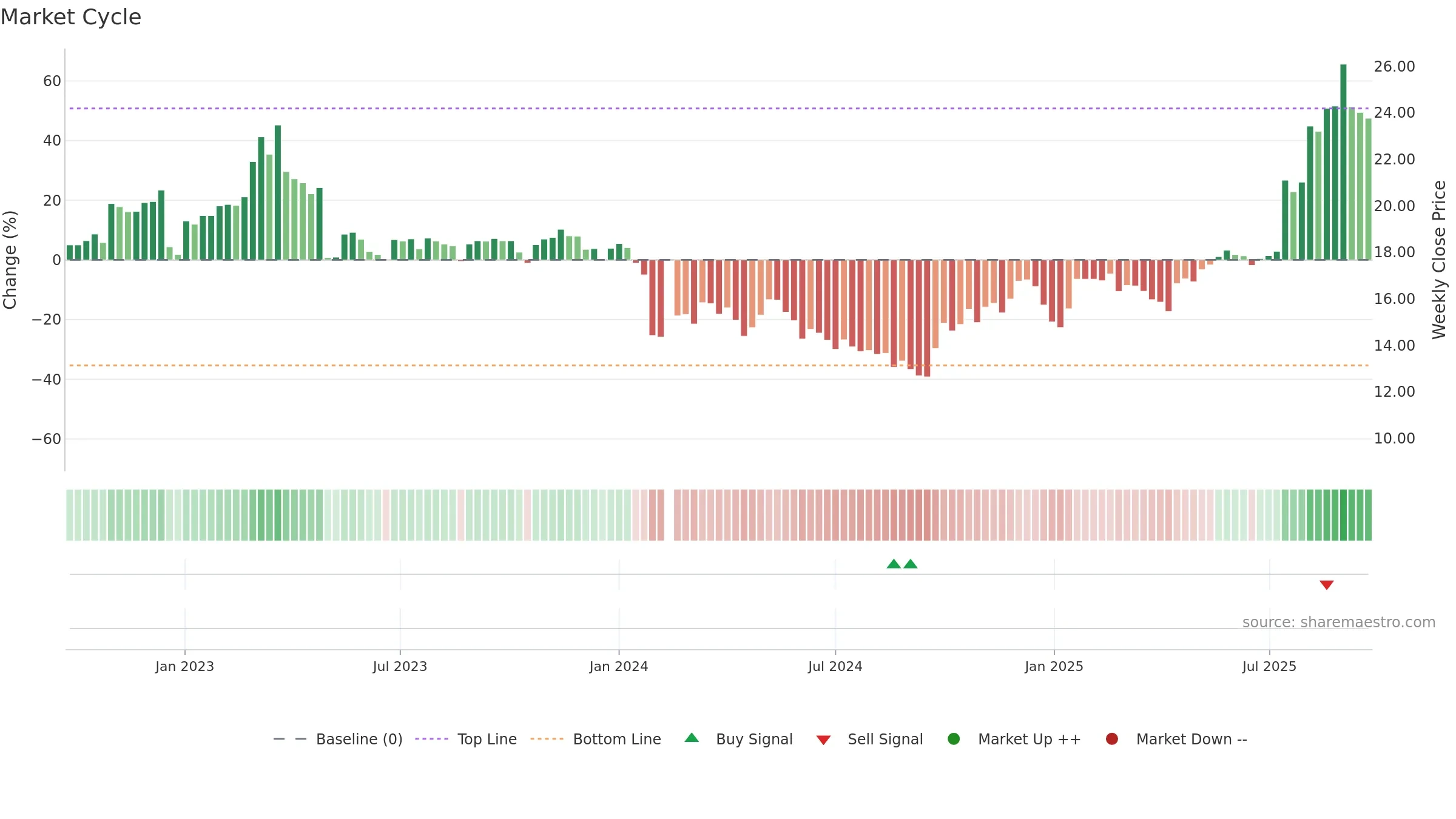1456x819 pixels.
Task: Click the tallest green bar above 60 percent
Action: (1344, 162)
